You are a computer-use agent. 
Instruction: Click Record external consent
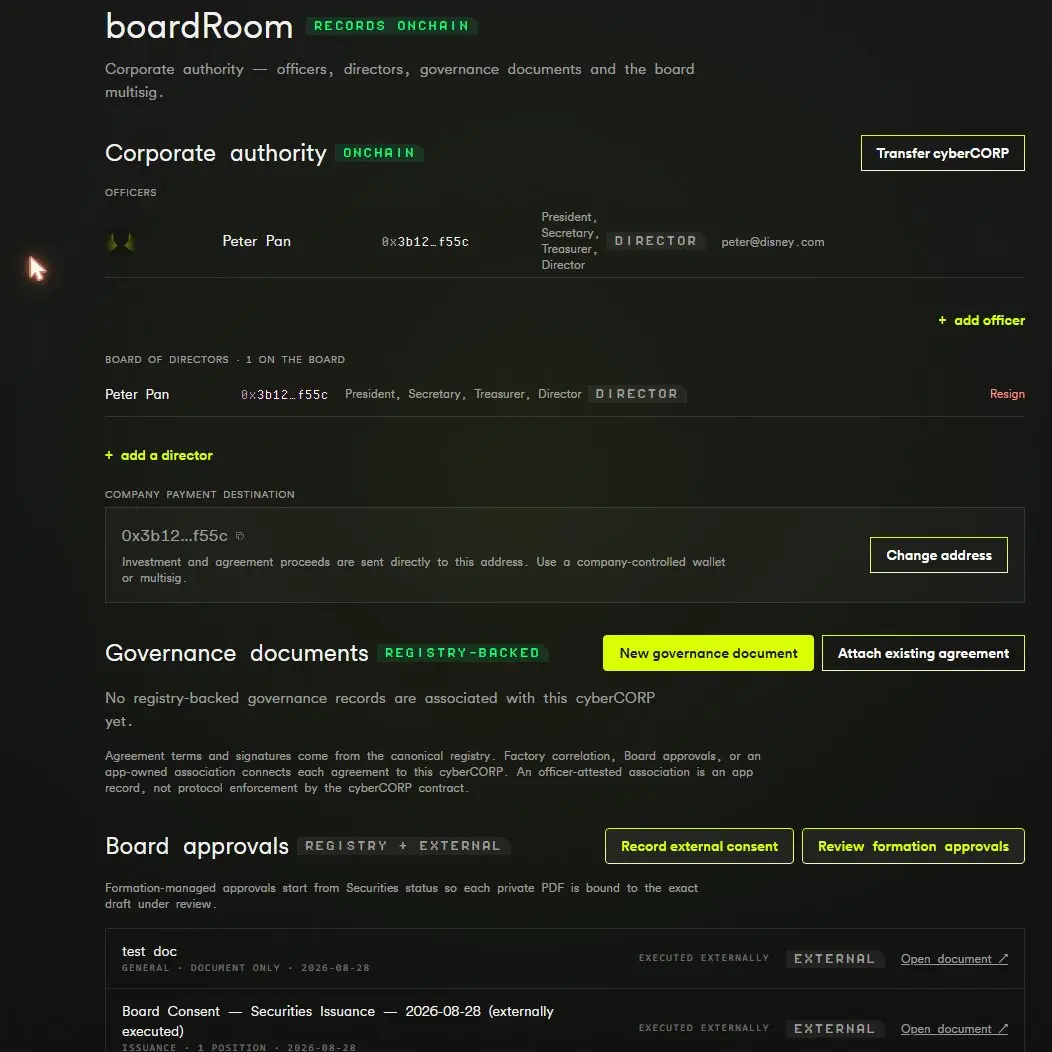(699, 846)
